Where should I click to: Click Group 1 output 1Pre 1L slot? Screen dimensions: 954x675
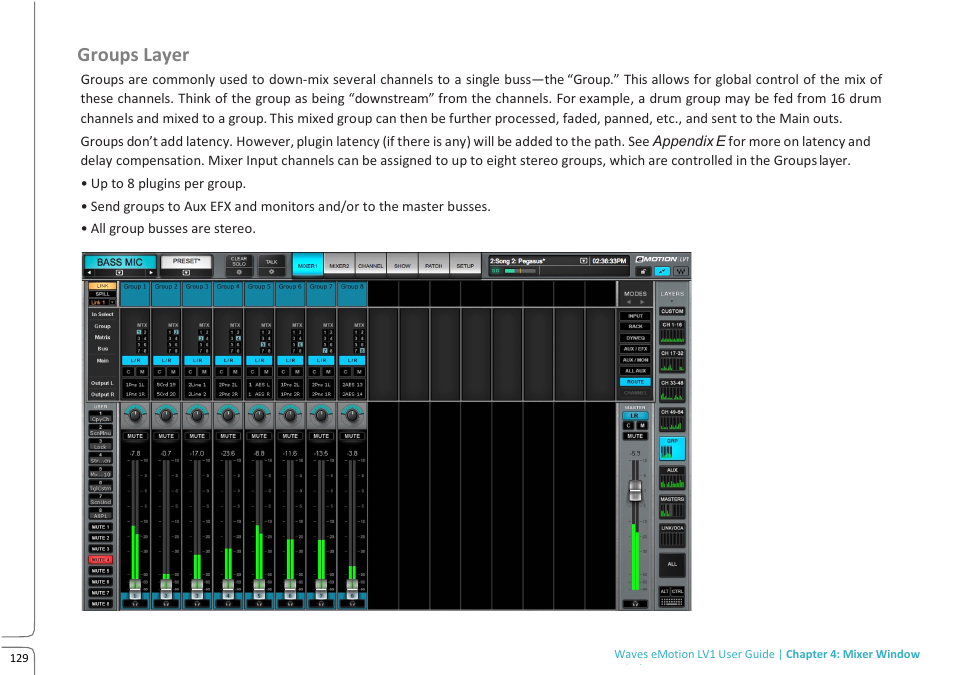(x=135, y=385)
